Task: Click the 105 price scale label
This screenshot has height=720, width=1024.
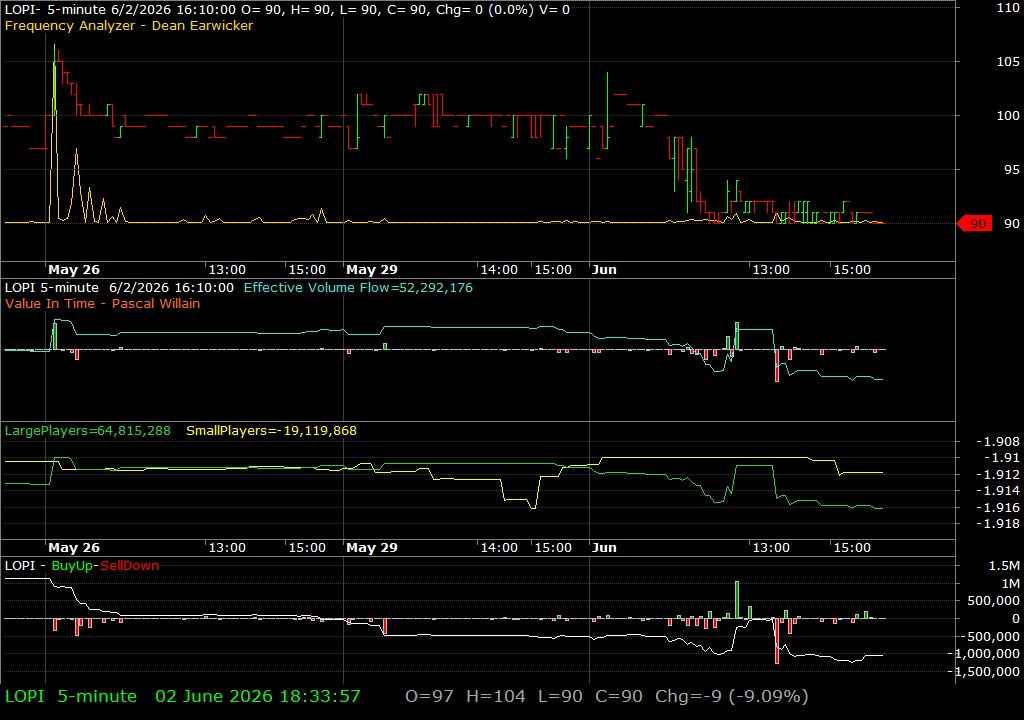Action: [x=1008, y=61]
